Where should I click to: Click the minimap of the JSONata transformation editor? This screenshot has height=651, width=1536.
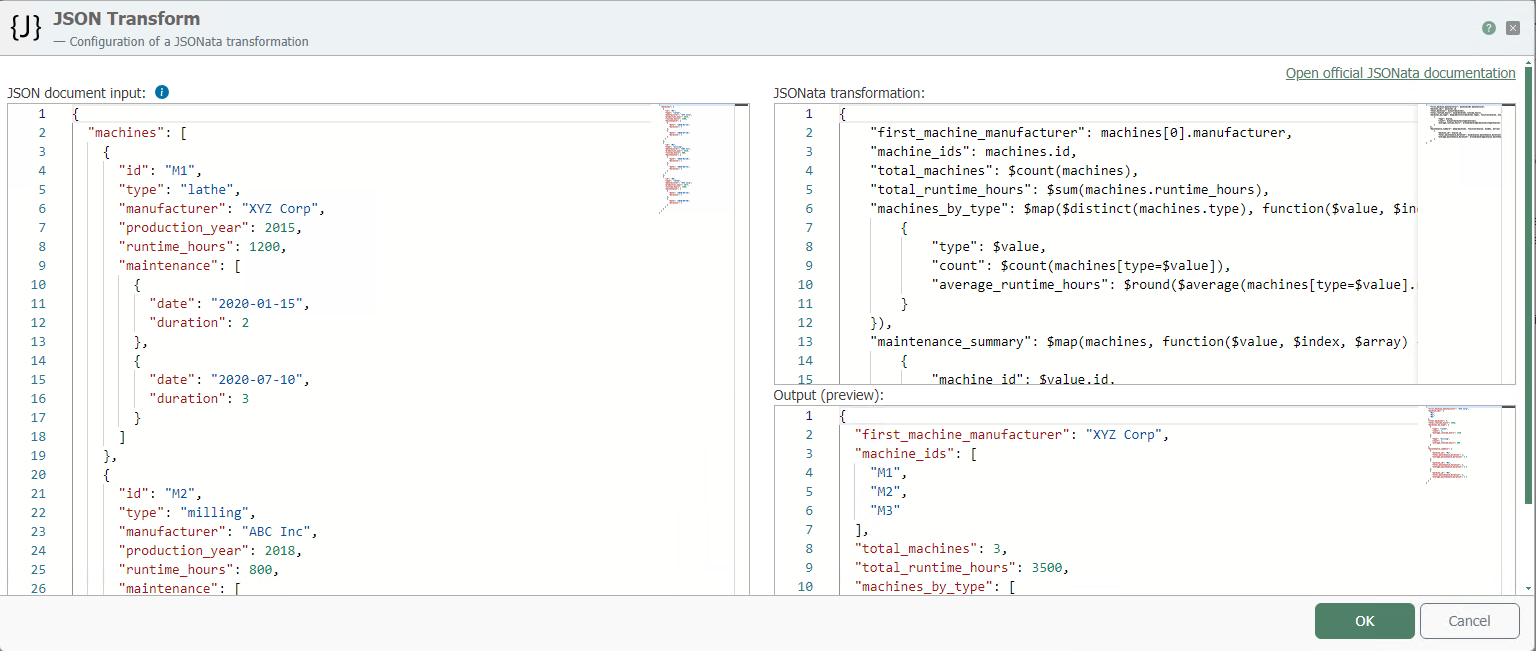point(1464,125)
